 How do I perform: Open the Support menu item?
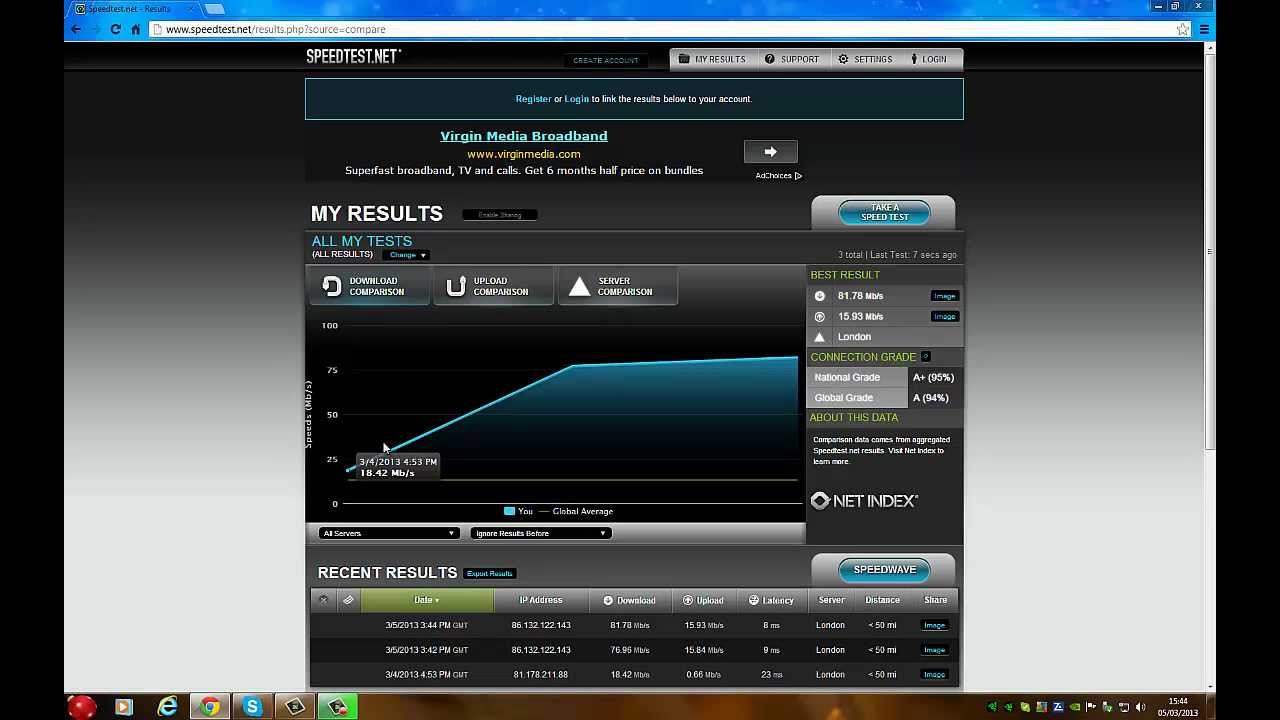click(792, 59)
